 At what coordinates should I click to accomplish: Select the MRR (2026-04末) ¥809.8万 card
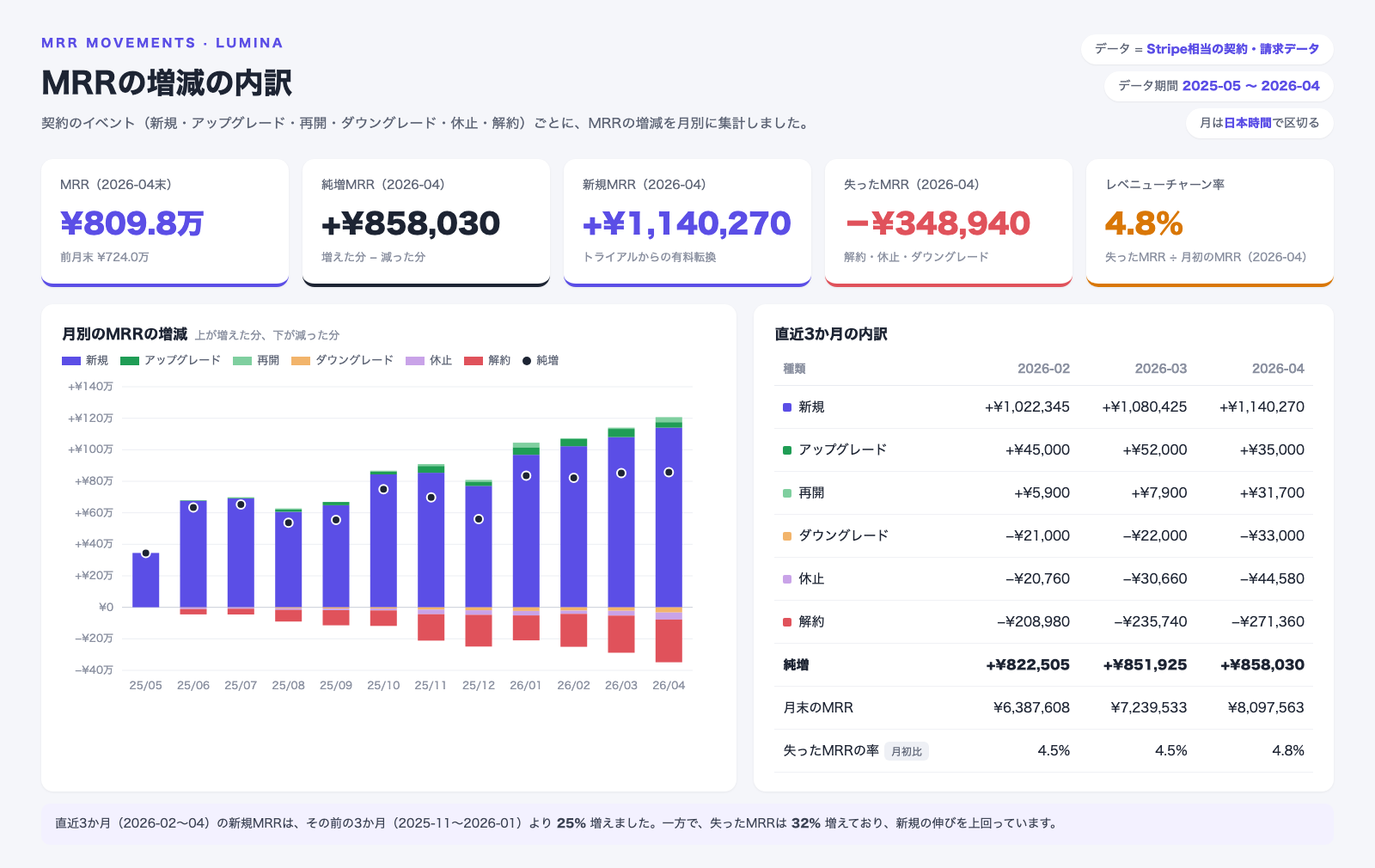point(165,223)
